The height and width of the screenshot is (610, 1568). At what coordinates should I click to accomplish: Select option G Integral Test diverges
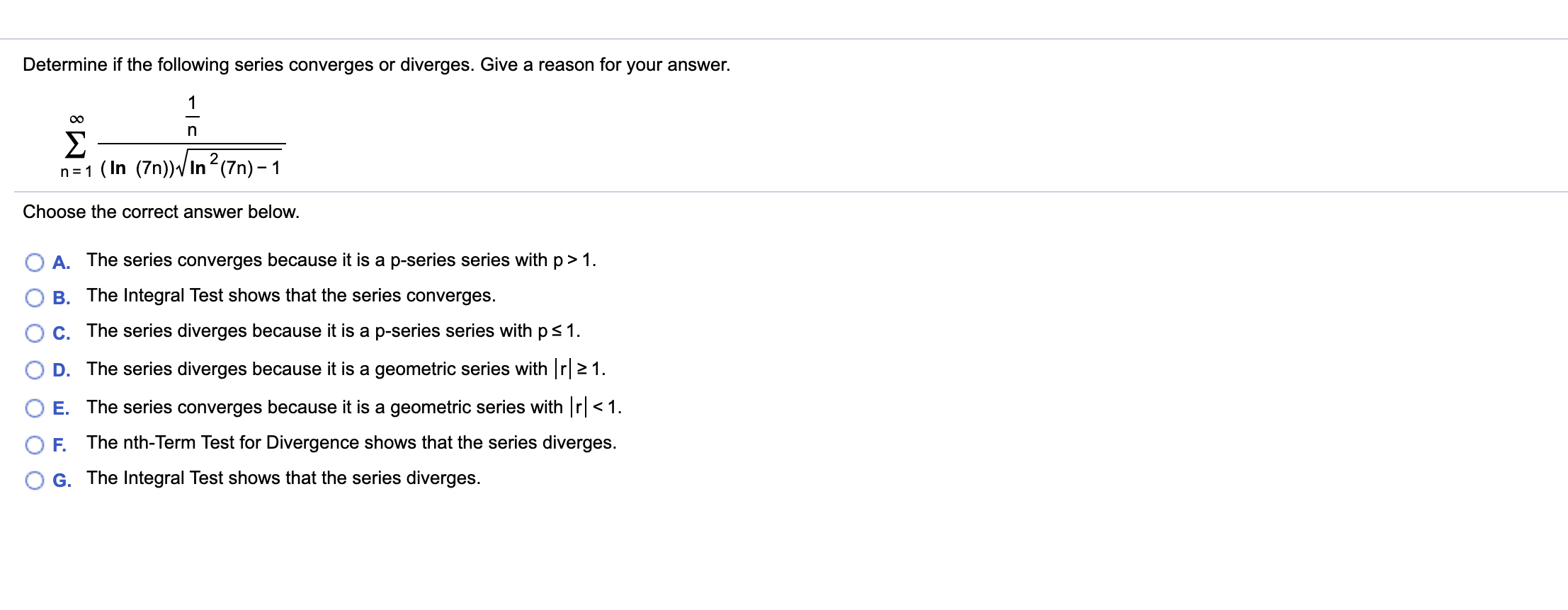coord(35,480)
